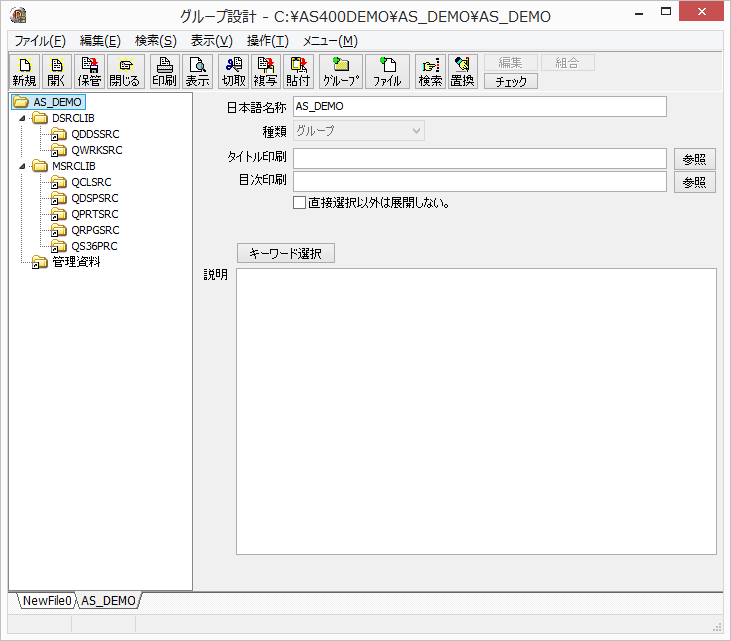Open the 種類 dropdown
Viewport: 731px width, 641px height.
[x=359, y=131]
